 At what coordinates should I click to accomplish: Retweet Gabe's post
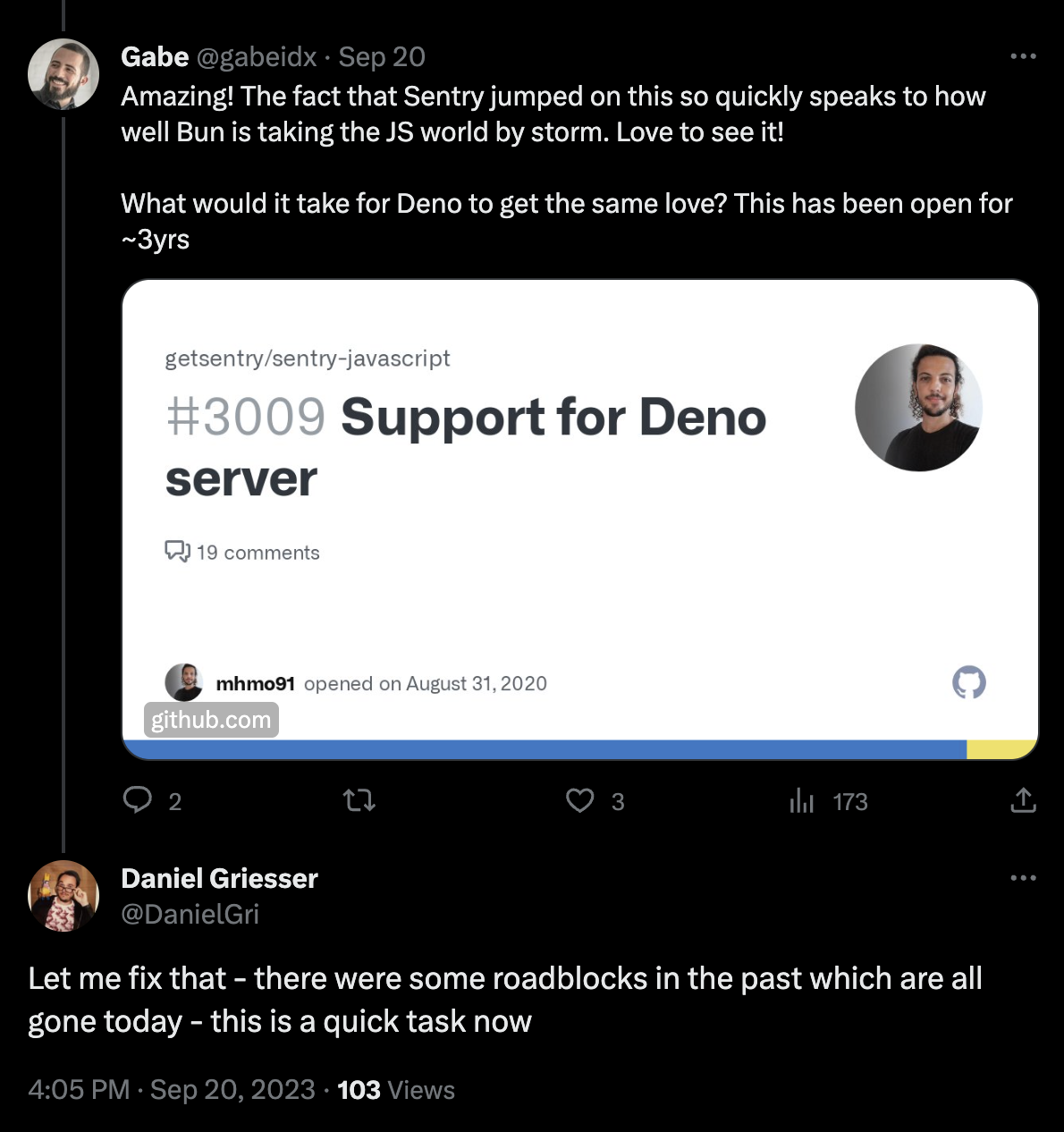(359, 801)
